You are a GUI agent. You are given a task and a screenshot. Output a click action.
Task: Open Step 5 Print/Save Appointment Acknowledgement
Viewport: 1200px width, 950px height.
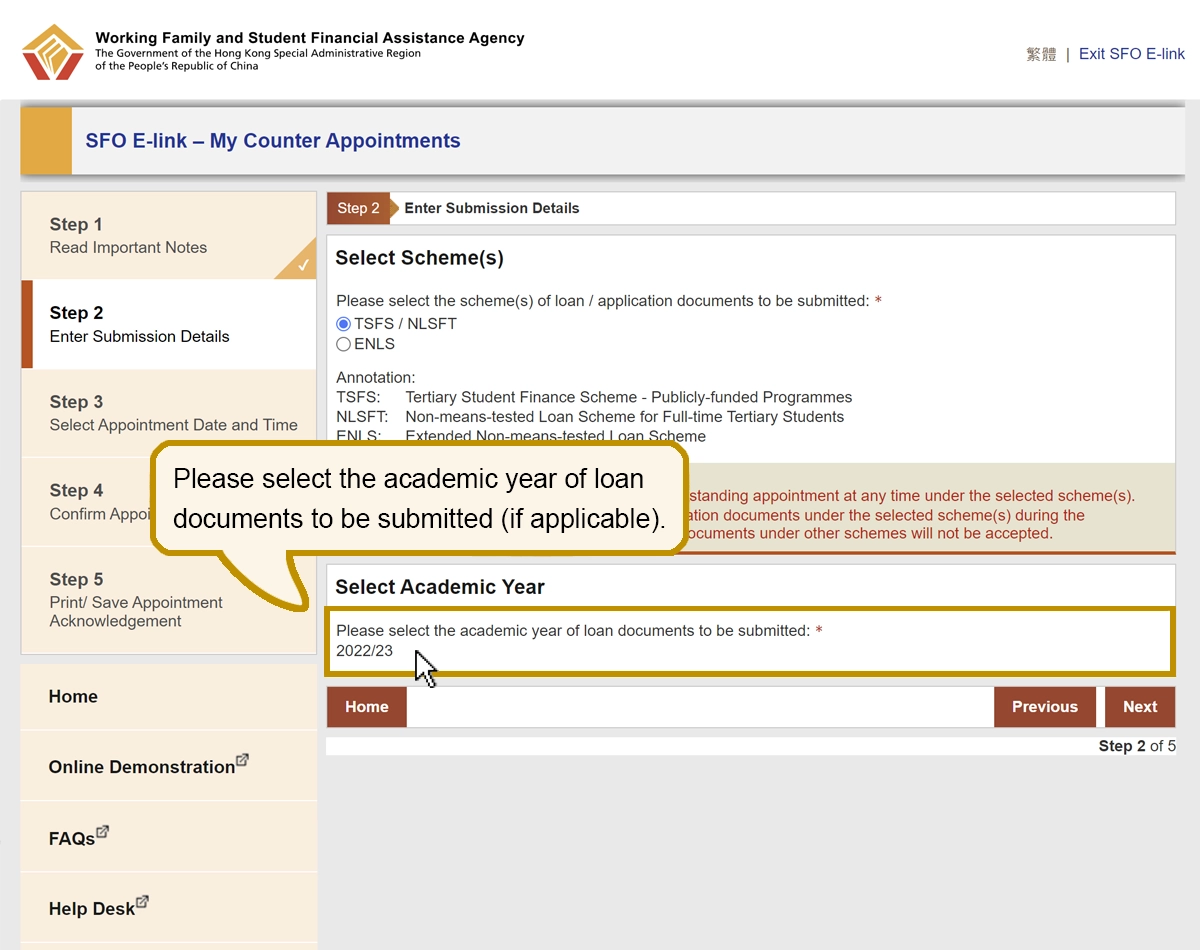click(169, 600)
